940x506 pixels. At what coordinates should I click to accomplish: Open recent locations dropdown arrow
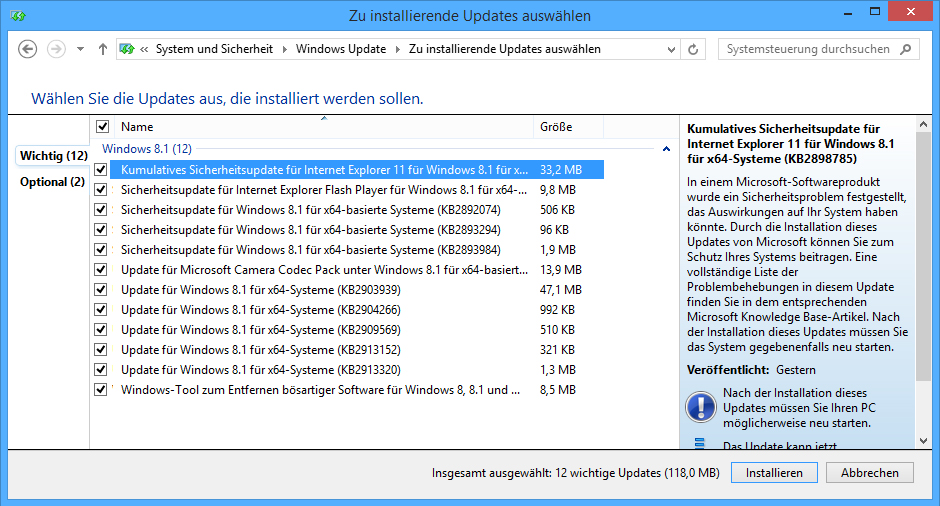point(80,49)
